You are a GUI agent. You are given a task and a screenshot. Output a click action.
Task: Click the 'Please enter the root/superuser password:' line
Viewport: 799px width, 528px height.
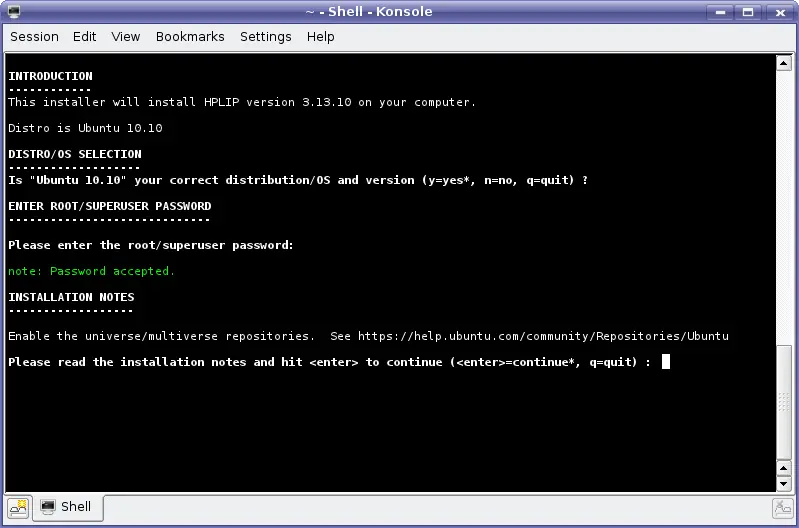click(151, 245)
